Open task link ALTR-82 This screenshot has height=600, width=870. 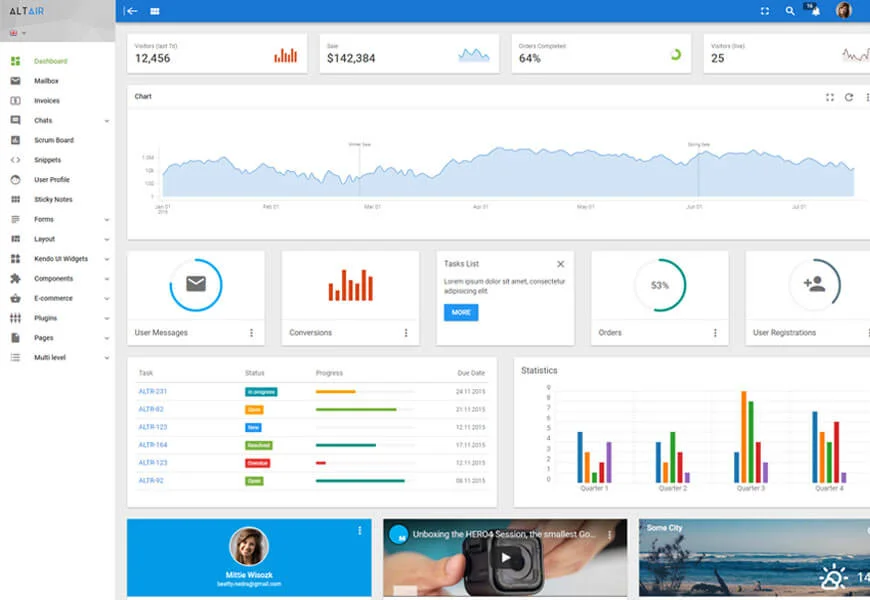pyautogui.click(x=151, y=409)
